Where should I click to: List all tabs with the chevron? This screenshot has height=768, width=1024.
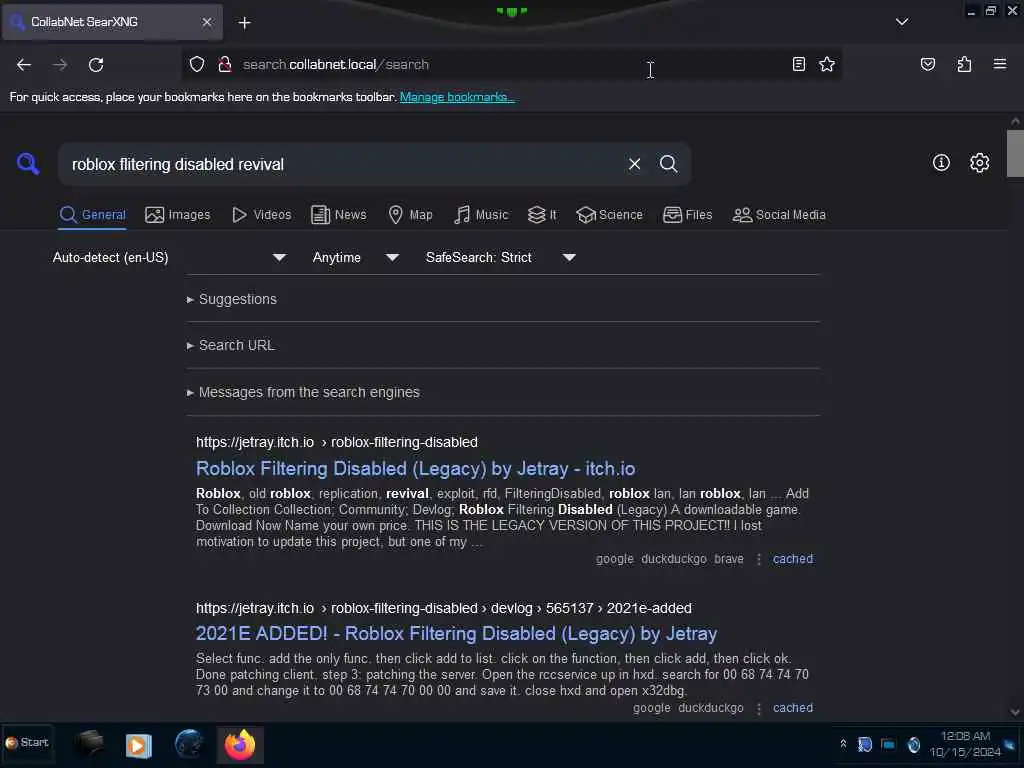901,22
